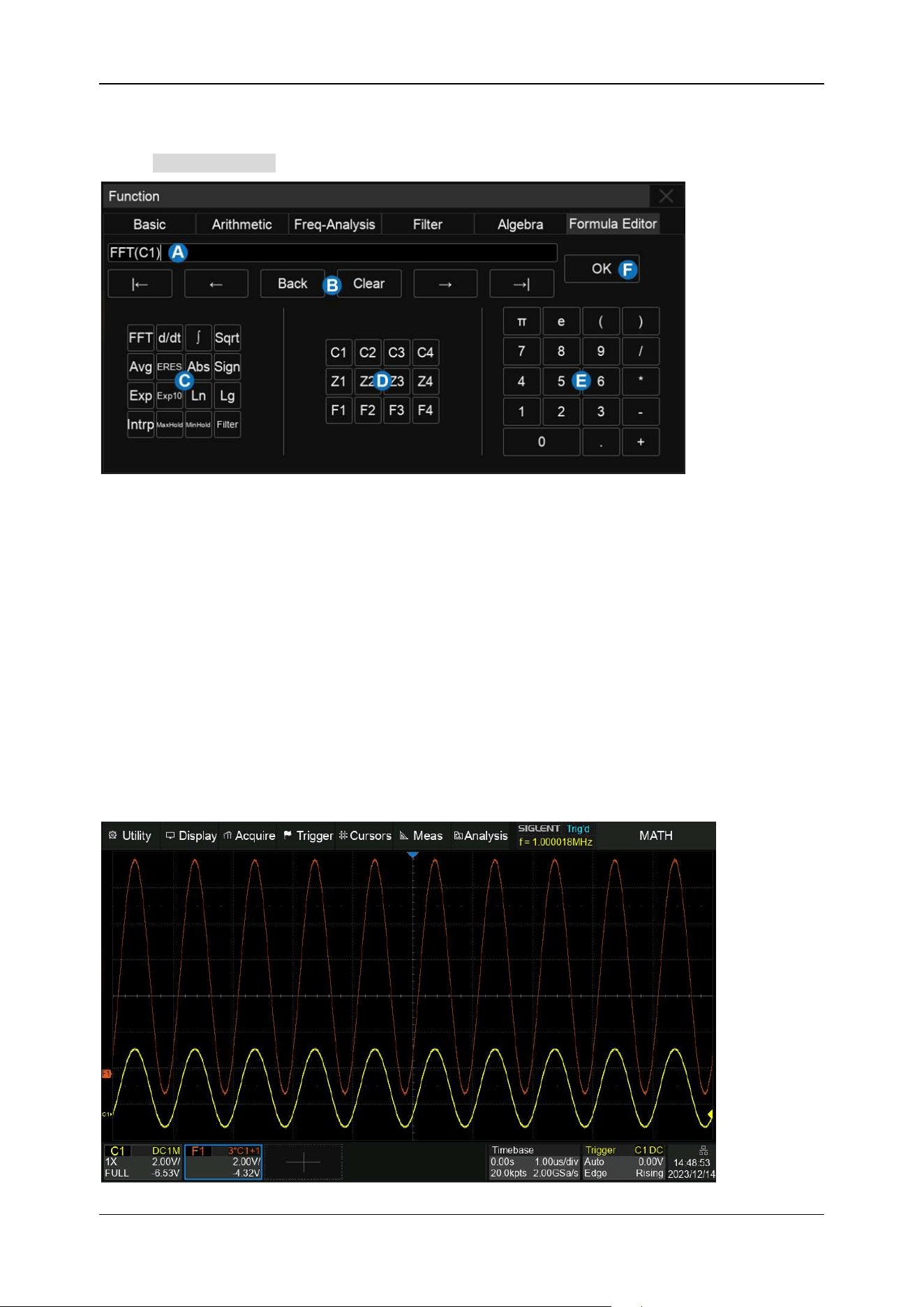This screenshot has width=924, height=1307.
Task: Select source channel C2
Action: click(x=368, y=353)
